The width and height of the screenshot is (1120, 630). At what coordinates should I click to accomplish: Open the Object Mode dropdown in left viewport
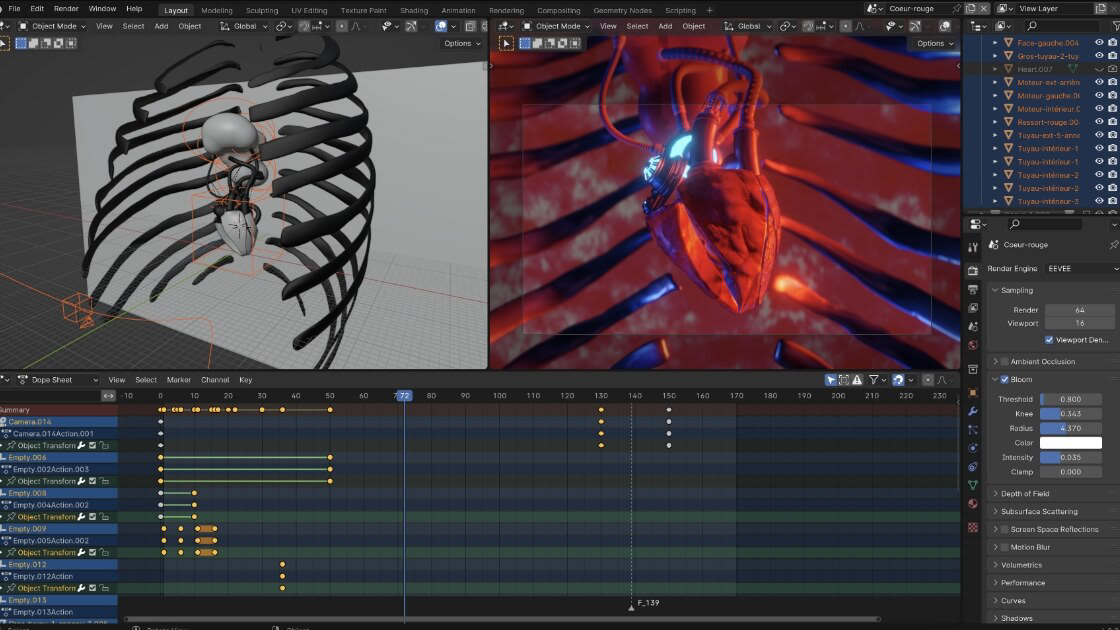pos(52,26)
